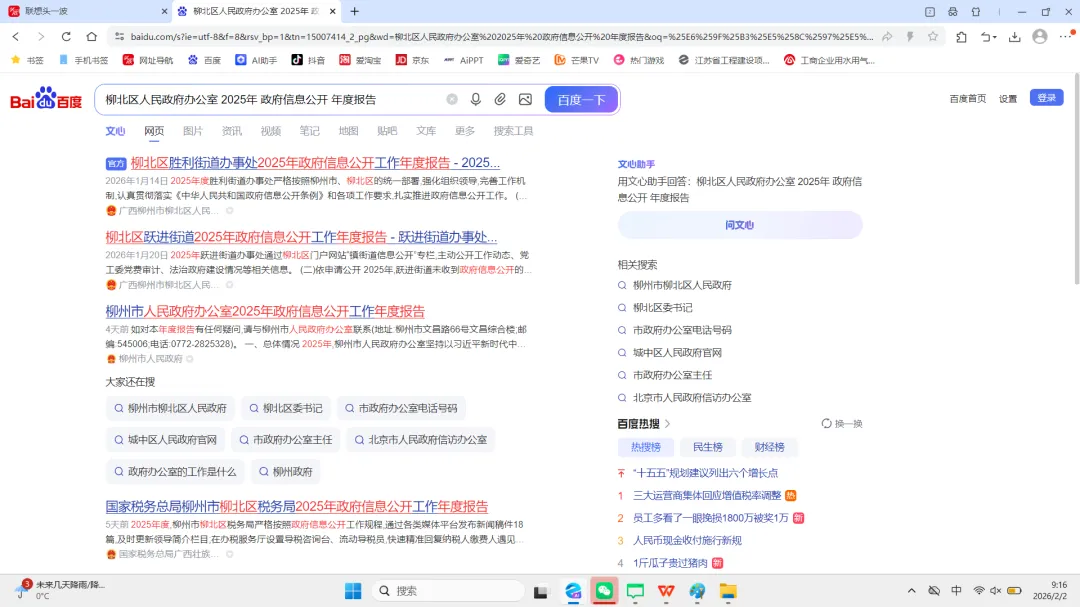Screen dimensions: 1080x607
Task: Refresh hot list with 换一换
Action: [842, 424]
